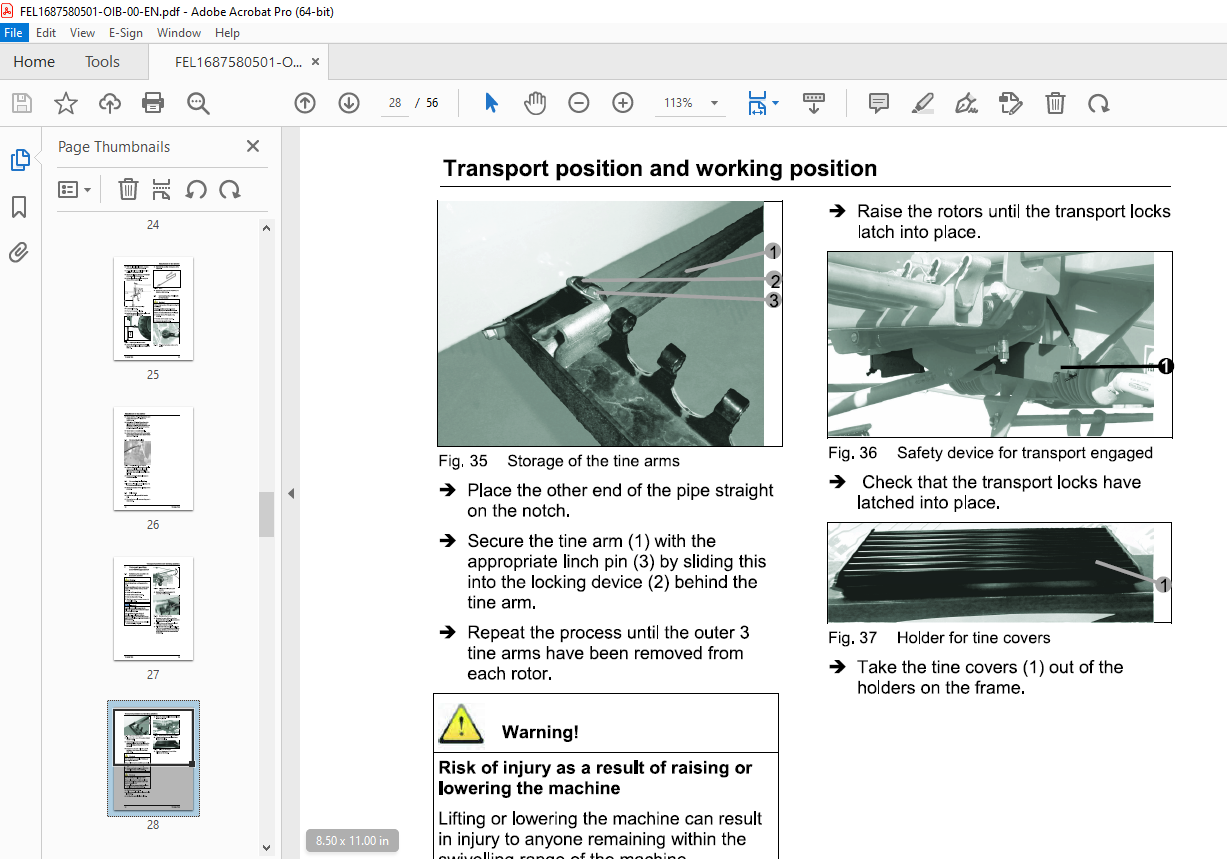Toggle the Bookmarks side panel

[19, 207]
